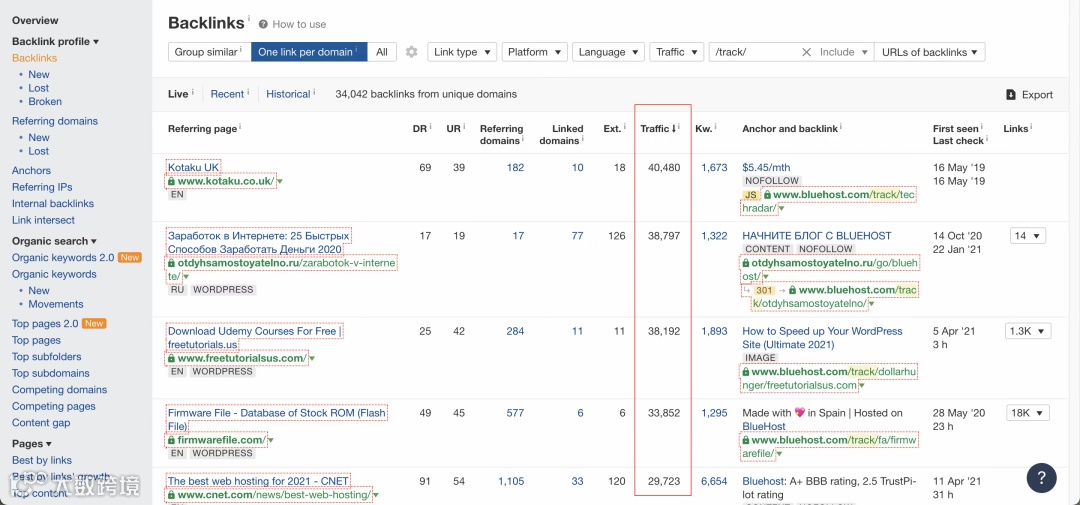The height and width of the screenshot is (505, 1080).
Task: Click the lock icon beside www.kotaku.co.uk
Action: (x=171, y=181)
